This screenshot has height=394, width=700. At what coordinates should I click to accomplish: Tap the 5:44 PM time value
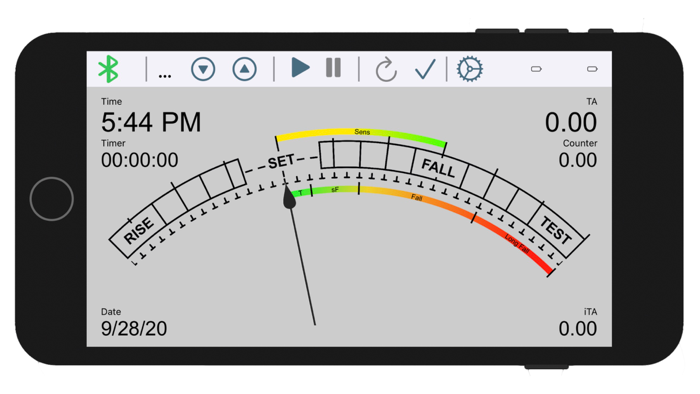point(151,122)
